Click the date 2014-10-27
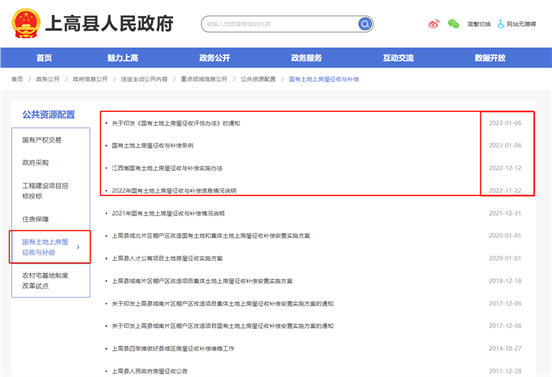The height and width of the screenshot is (377, 552). click(x=505, y=348)
